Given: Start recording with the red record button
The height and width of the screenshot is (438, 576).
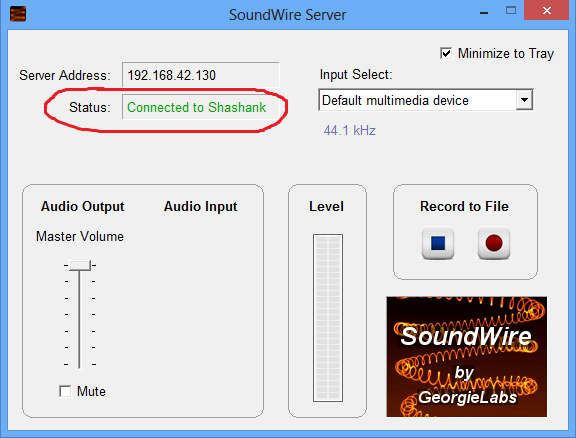Looking at the screenshot, I should (x=494, y=243).
